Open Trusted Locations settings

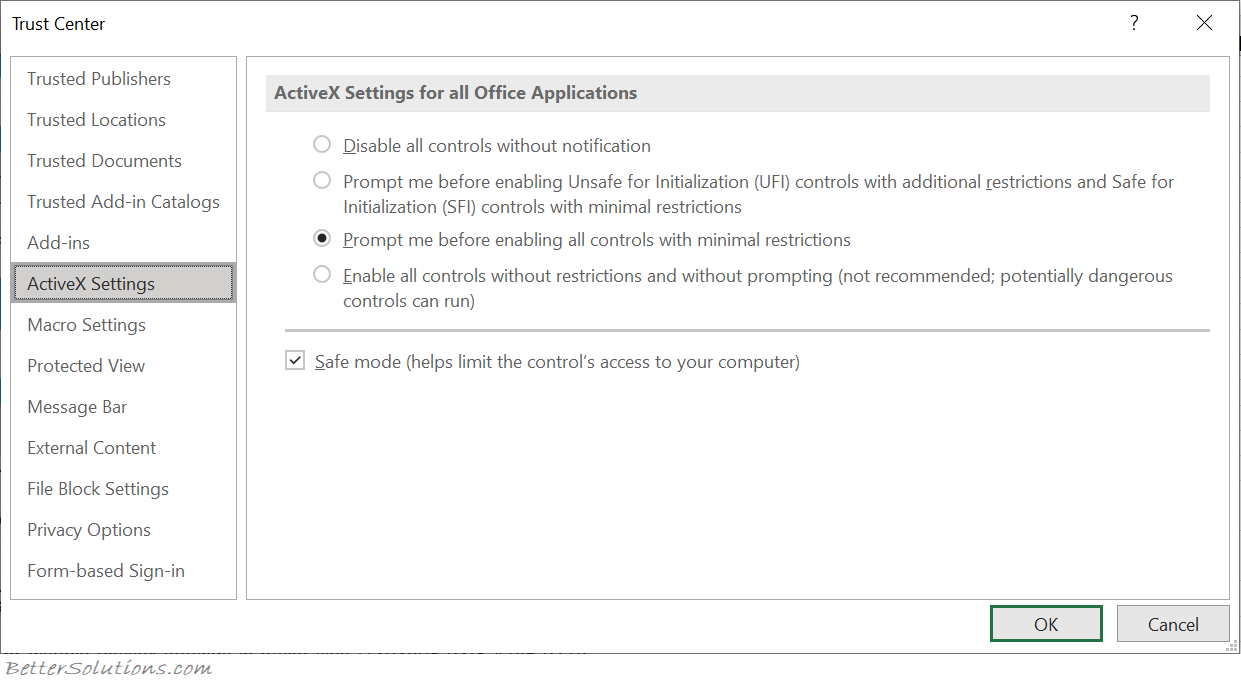(x=96, y=119)
